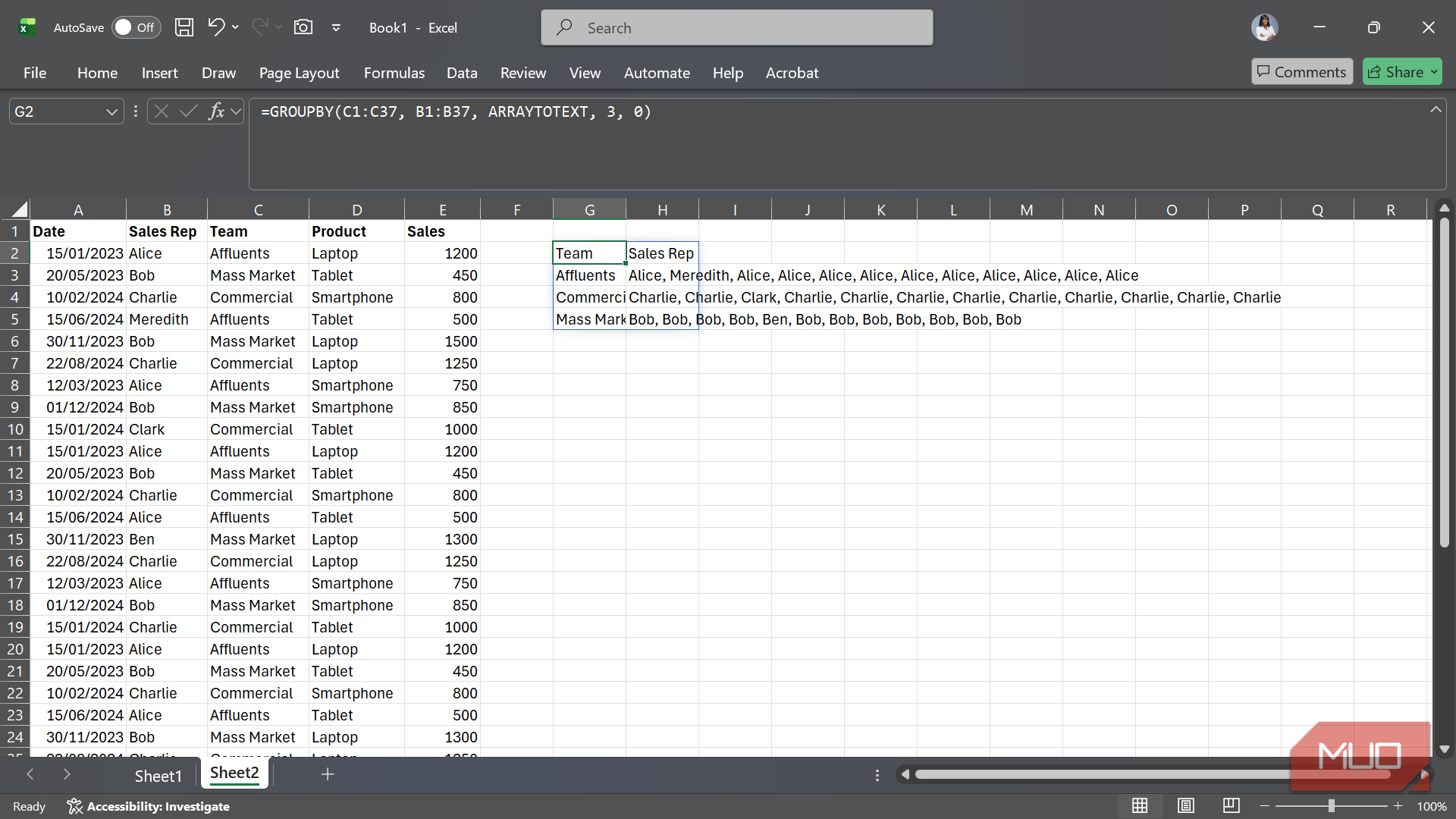
Task: Click the Insert Function fx icon
Action: pyautogui.click(x=216, y=111)
